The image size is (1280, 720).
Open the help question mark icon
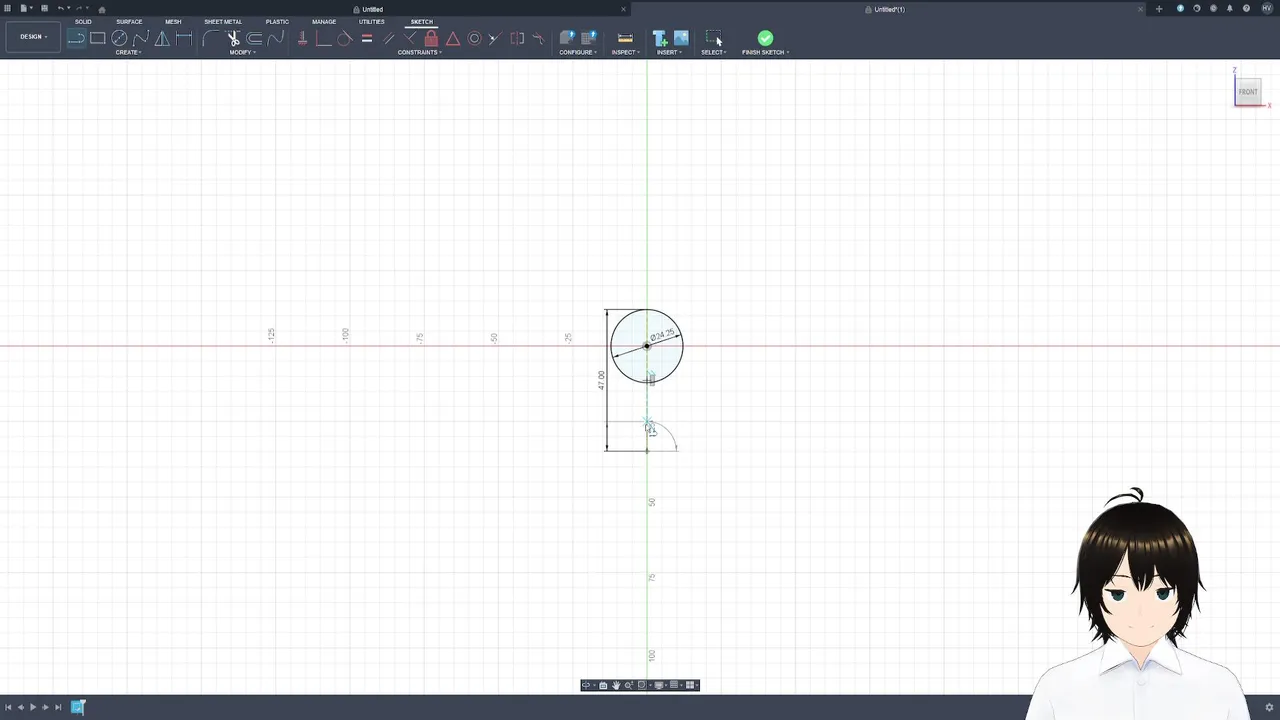pyautogui.click(x=1246, y=9)
